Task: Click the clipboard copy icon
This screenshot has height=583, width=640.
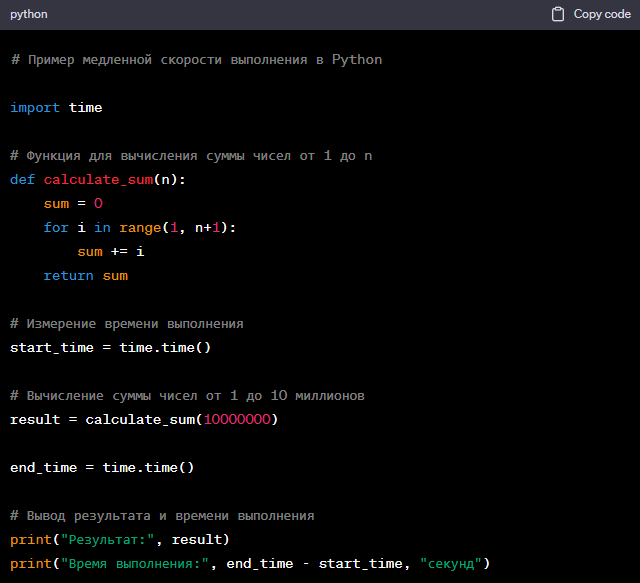Action: pos(558,14)
